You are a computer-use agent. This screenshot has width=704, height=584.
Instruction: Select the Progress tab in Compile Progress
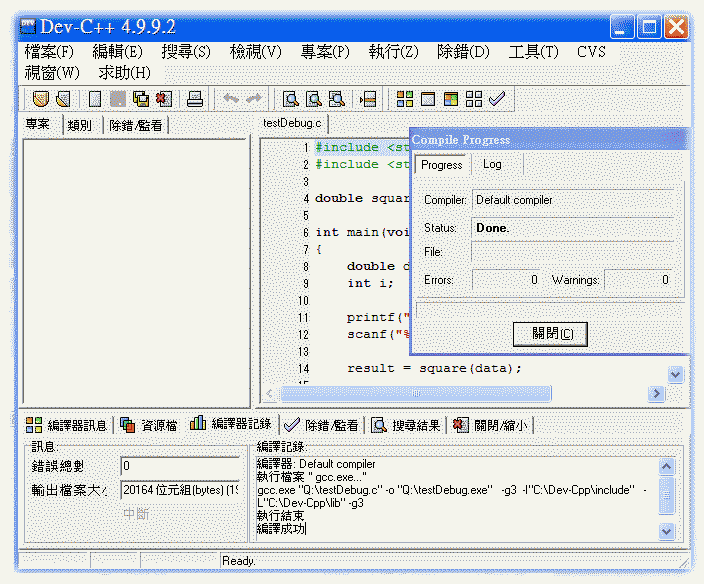442,165
